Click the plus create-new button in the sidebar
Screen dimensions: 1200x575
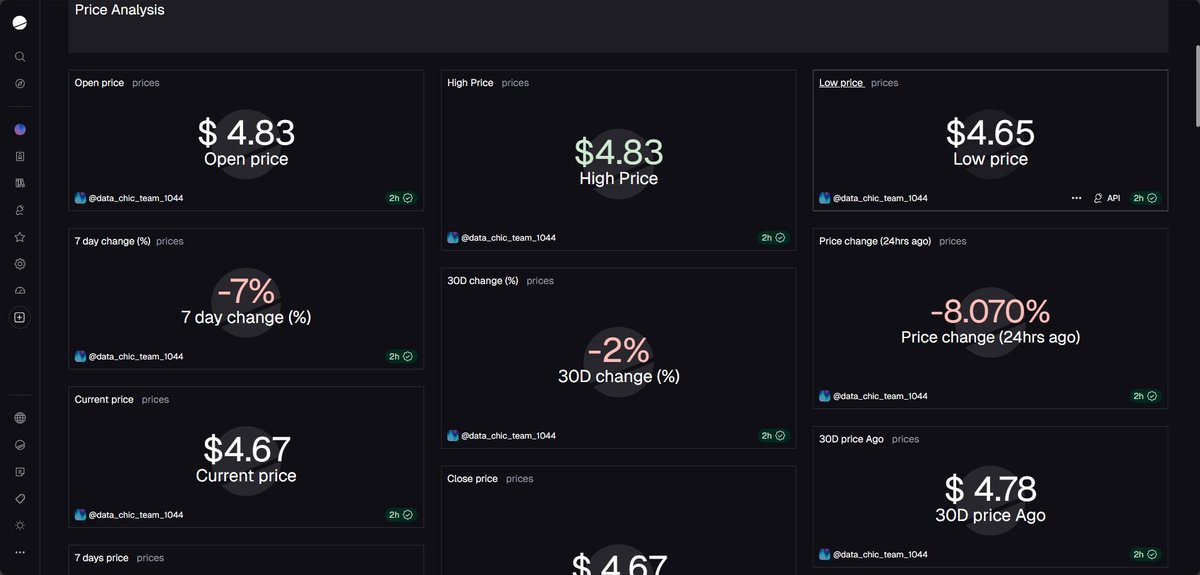(20, 317)
